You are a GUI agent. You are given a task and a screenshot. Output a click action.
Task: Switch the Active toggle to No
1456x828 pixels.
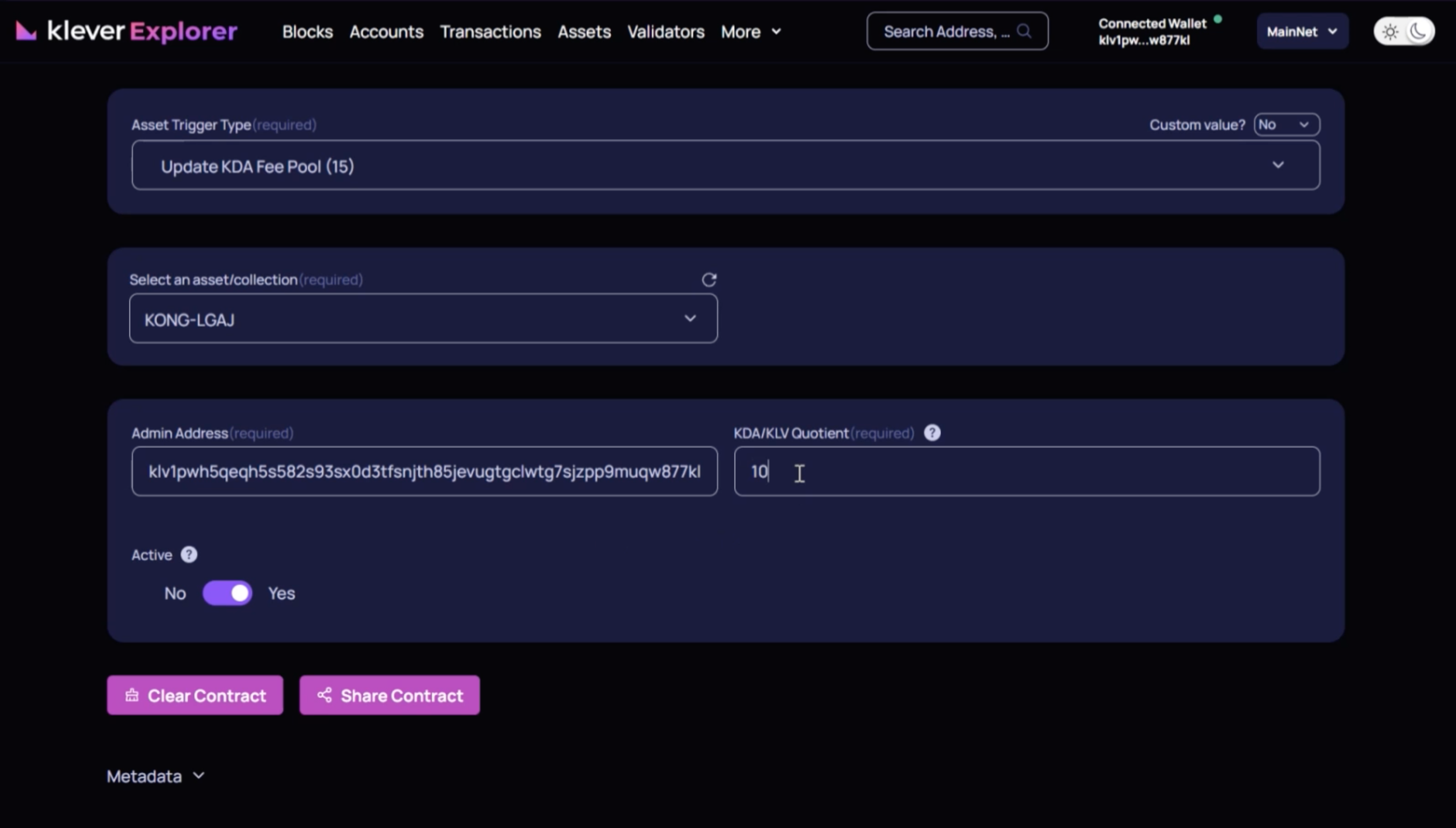point(228,592)
